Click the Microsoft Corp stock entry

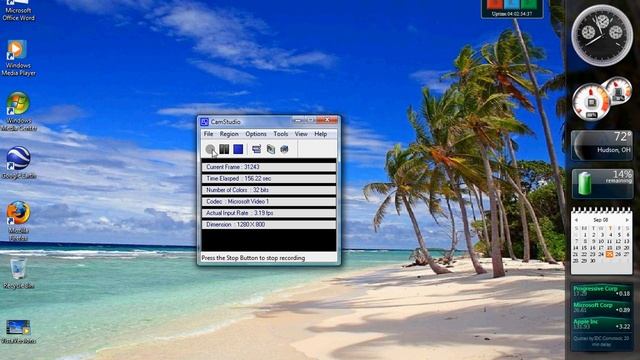[602, 307]
